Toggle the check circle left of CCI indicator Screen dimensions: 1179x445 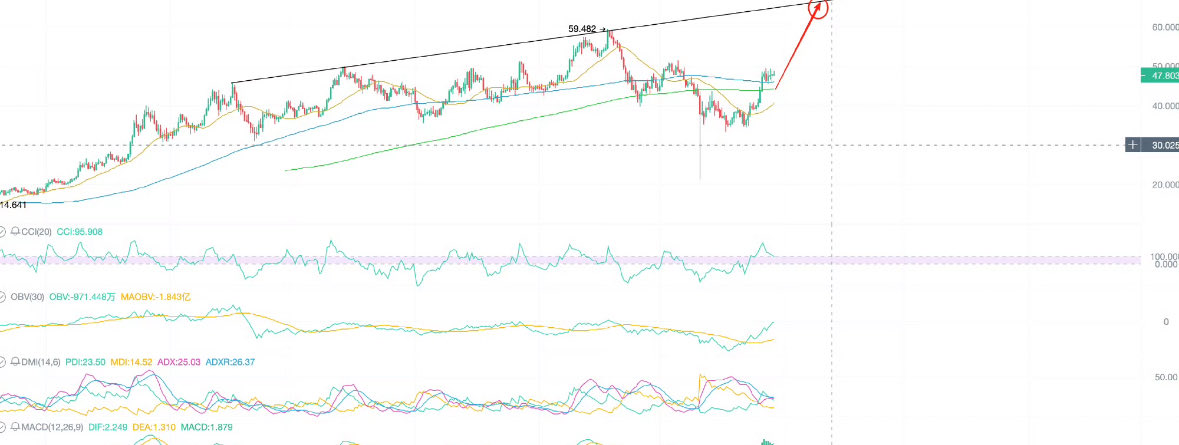coord(2,232)
